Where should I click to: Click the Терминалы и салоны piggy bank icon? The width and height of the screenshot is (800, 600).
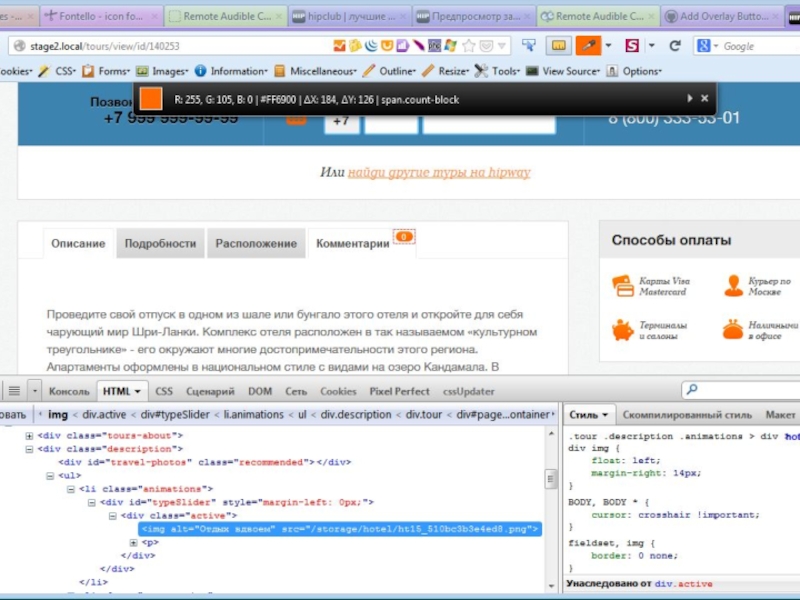tap(621, 330)
